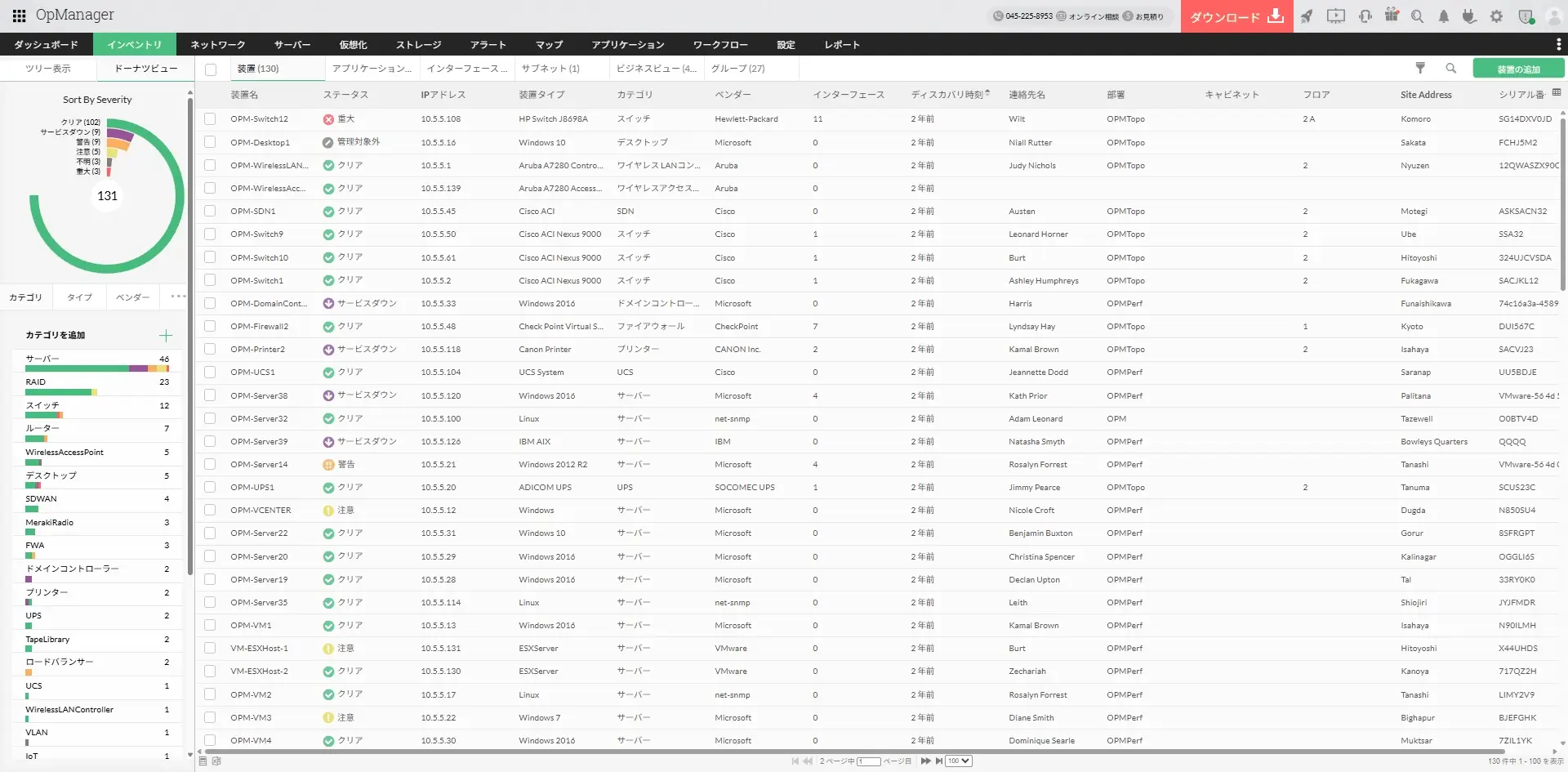Viewport: 1568px width, 772px height.
Task: Click the IP address 10.5.5.131
Action: 441,648
